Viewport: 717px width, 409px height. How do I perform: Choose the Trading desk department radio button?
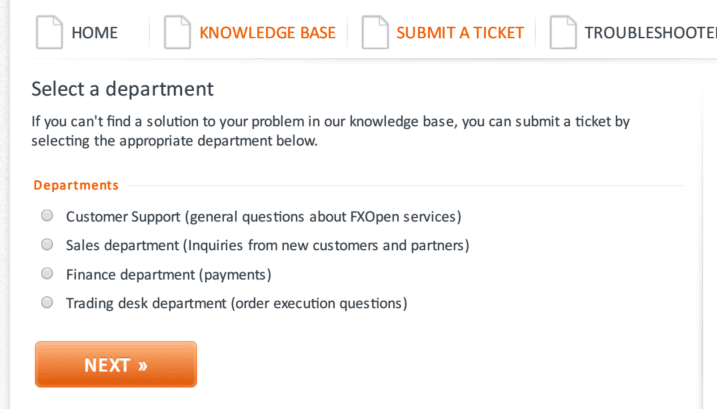47,302
